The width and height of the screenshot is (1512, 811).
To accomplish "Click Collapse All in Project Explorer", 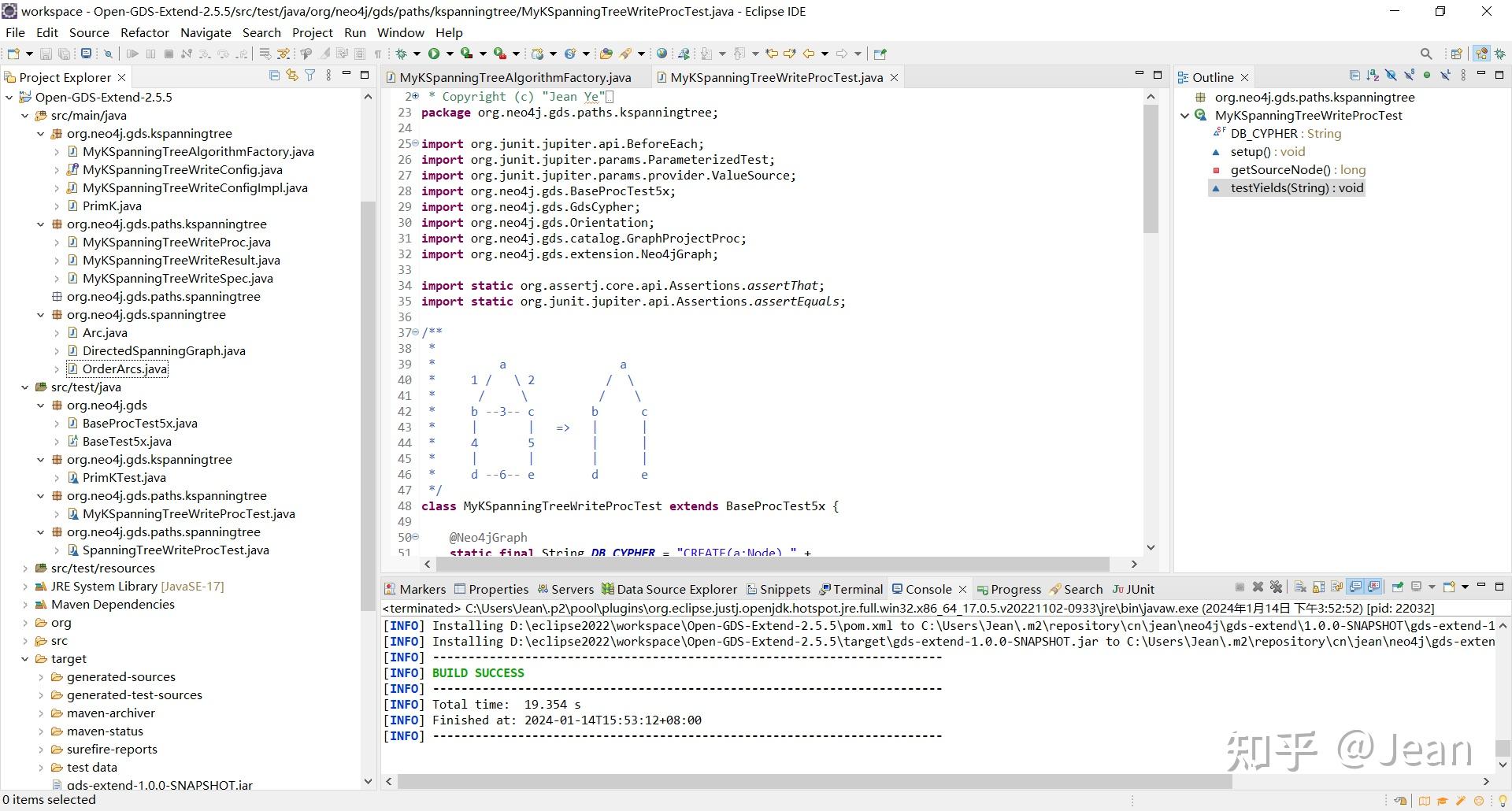I will pos(274,76).
